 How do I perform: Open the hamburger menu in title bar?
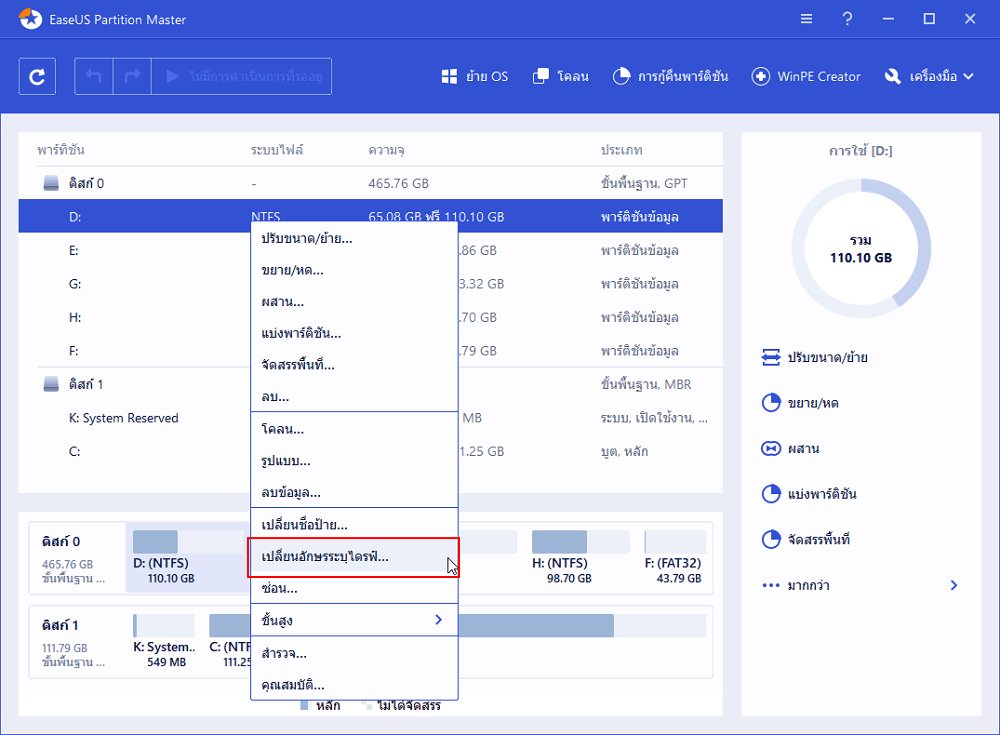(x=806, y=19)
